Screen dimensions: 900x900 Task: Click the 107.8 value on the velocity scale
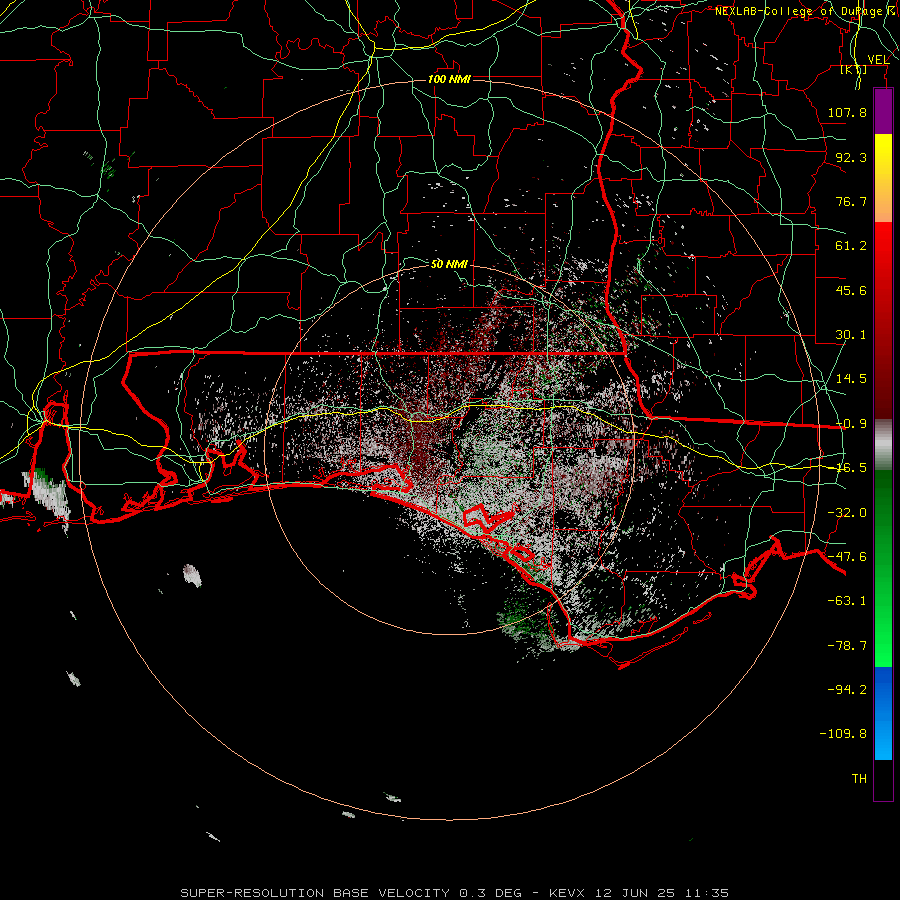click(847, 112)
